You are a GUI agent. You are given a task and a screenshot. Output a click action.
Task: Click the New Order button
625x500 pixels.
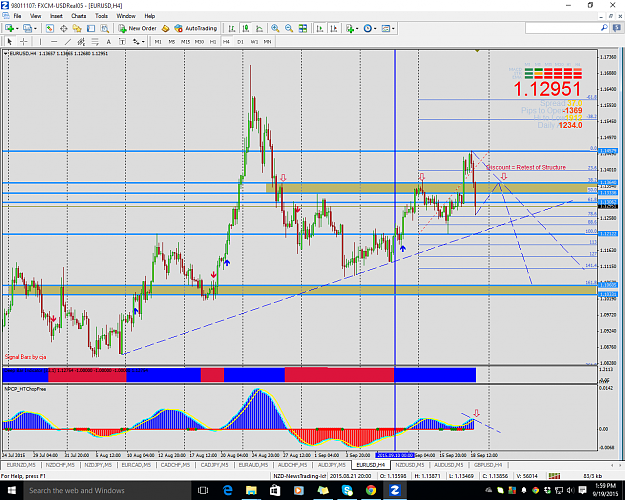[138, 28]
